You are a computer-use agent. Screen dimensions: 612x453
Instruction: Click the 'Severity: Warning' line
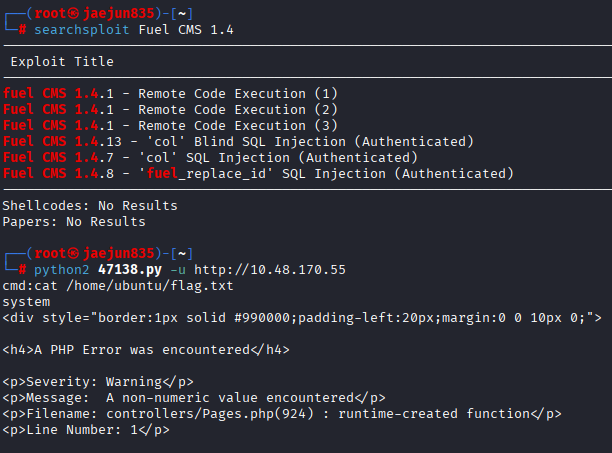coord(98,382)
